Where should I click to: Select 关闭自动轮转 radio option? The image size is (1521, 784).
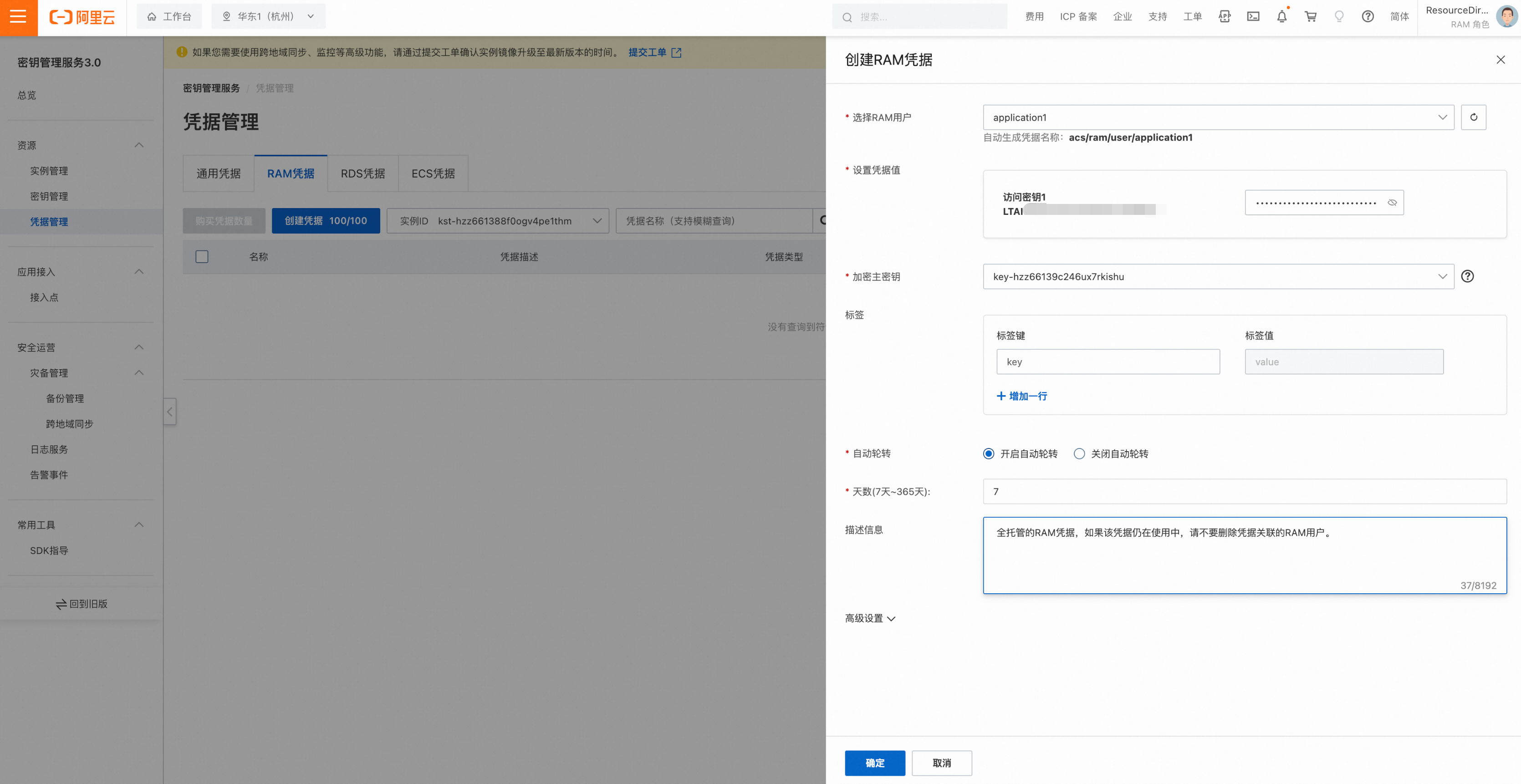(x=1079, y=453)
